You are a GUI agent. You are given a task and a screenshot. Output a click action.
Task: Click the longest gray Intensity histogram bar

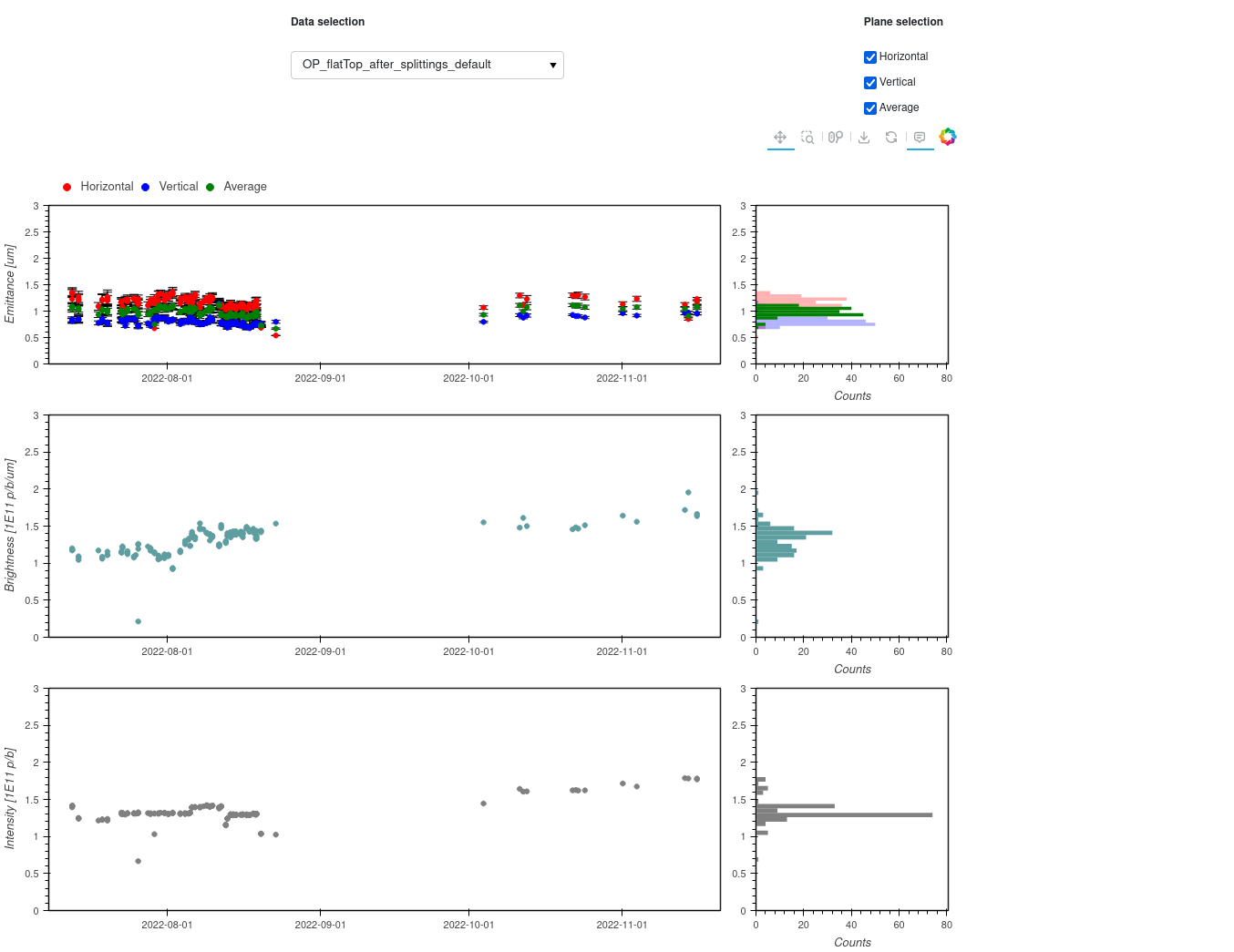click(x=843, y=814)
